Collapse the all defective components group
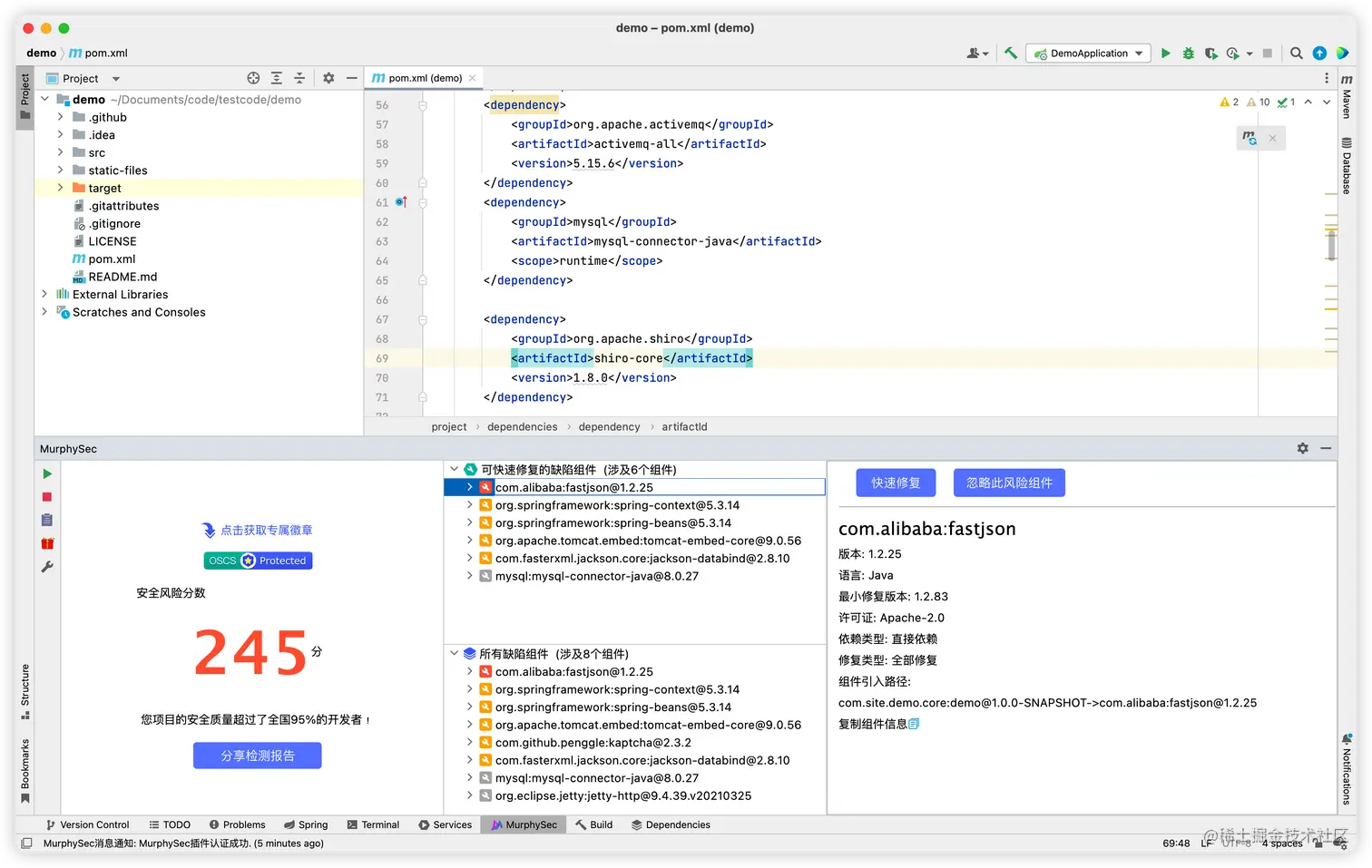Screen dimensions: 1372x868 (x=454, y=653)
